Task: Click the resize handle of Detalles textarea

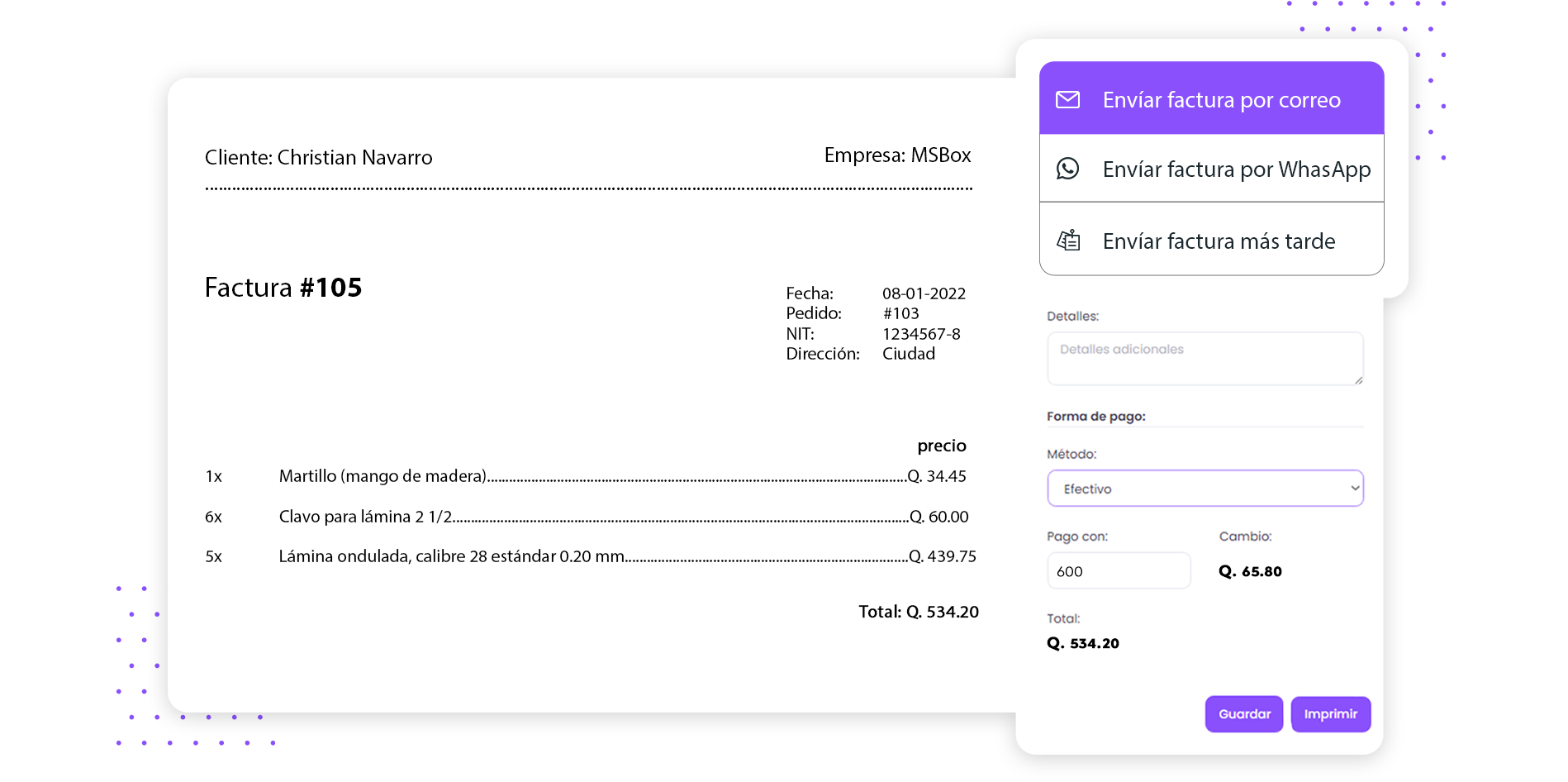Action: click(x=1358, y=380)
